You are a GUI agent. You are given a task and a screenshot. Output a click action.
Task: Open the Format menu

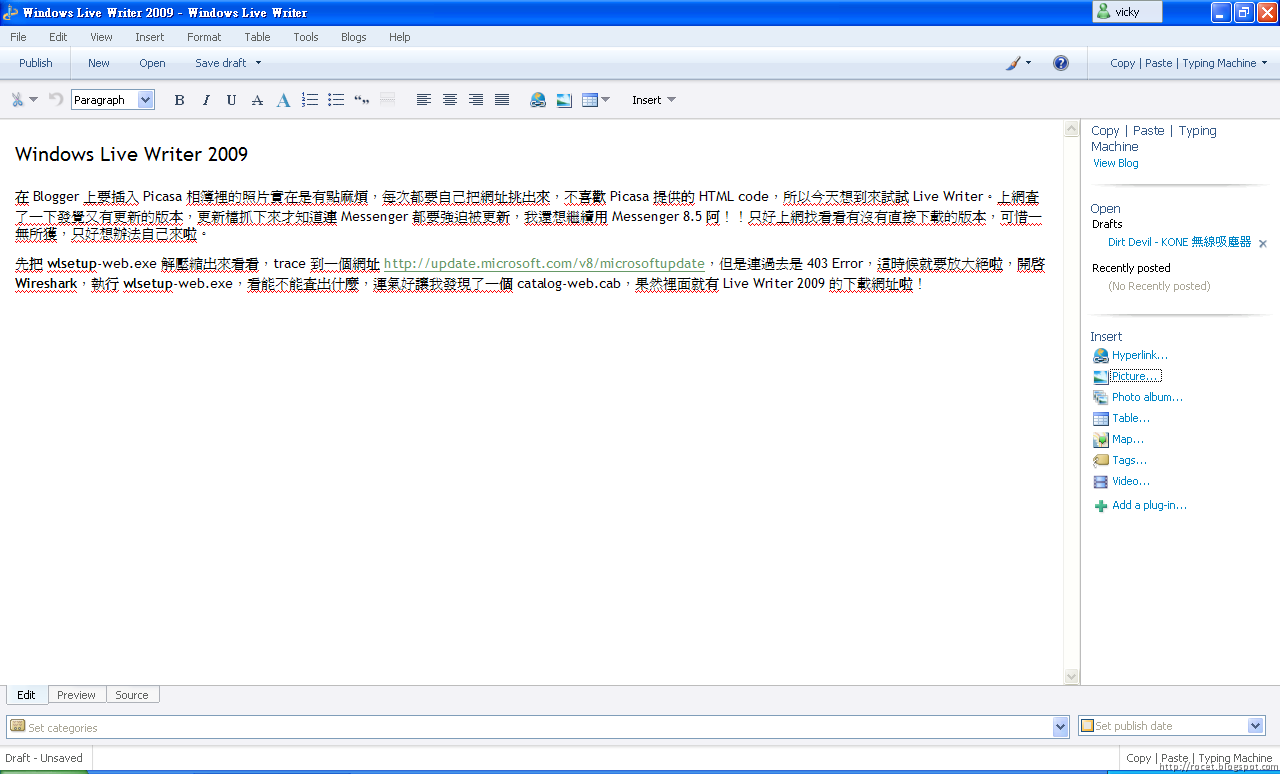point(204,37)
